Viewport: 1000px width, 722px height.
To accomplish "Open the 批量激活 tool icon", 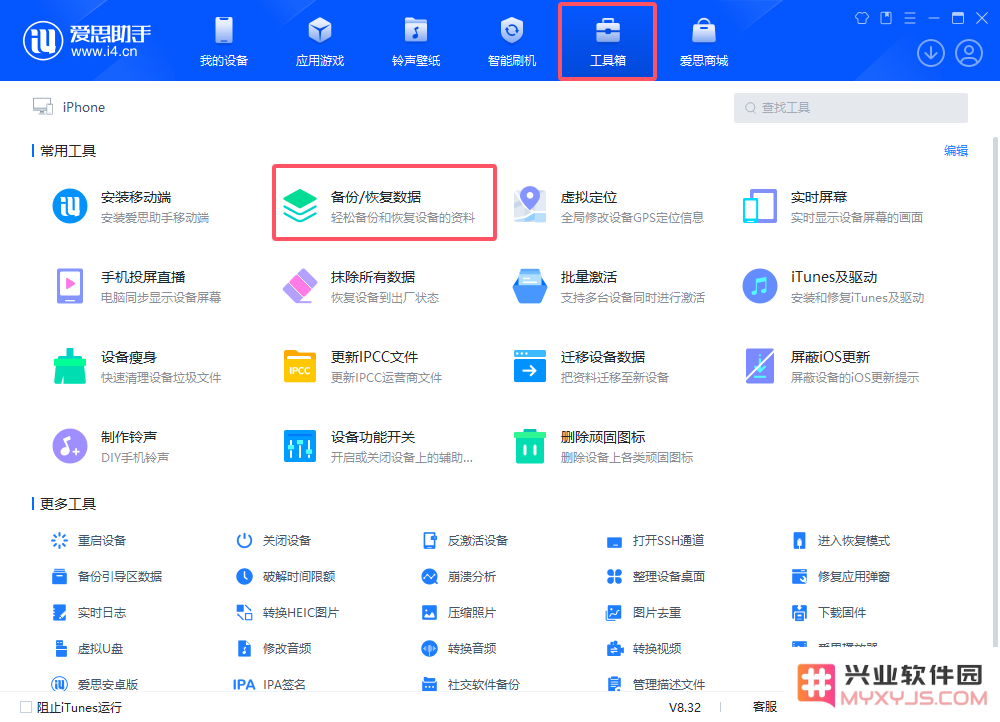I will point(529,286).
